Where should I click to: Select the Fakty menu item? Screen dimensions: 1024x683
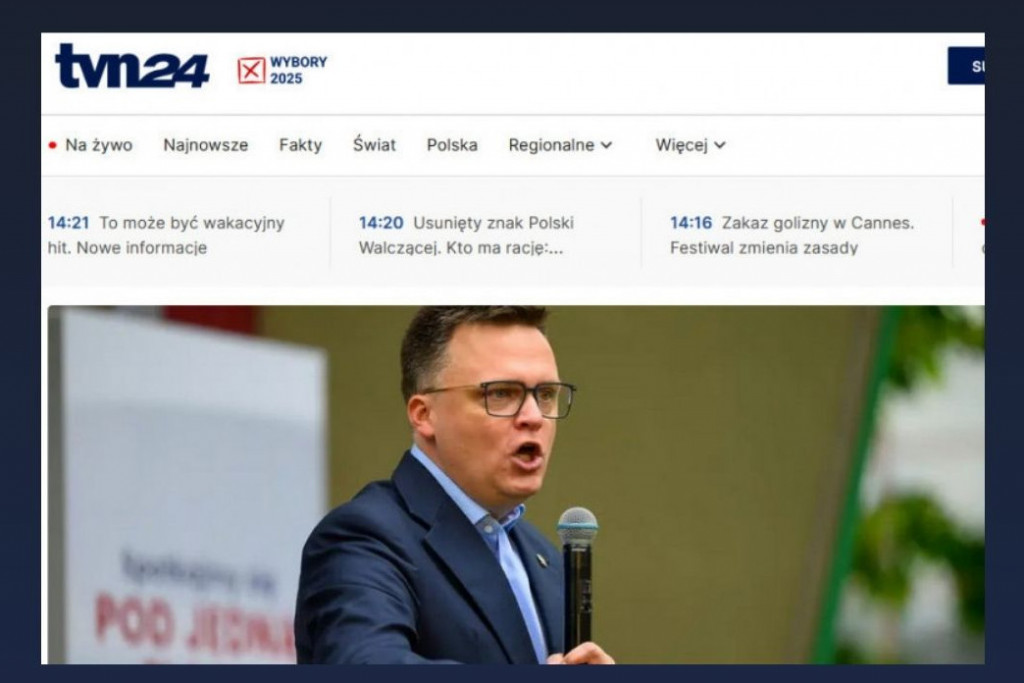click(300, 145)
